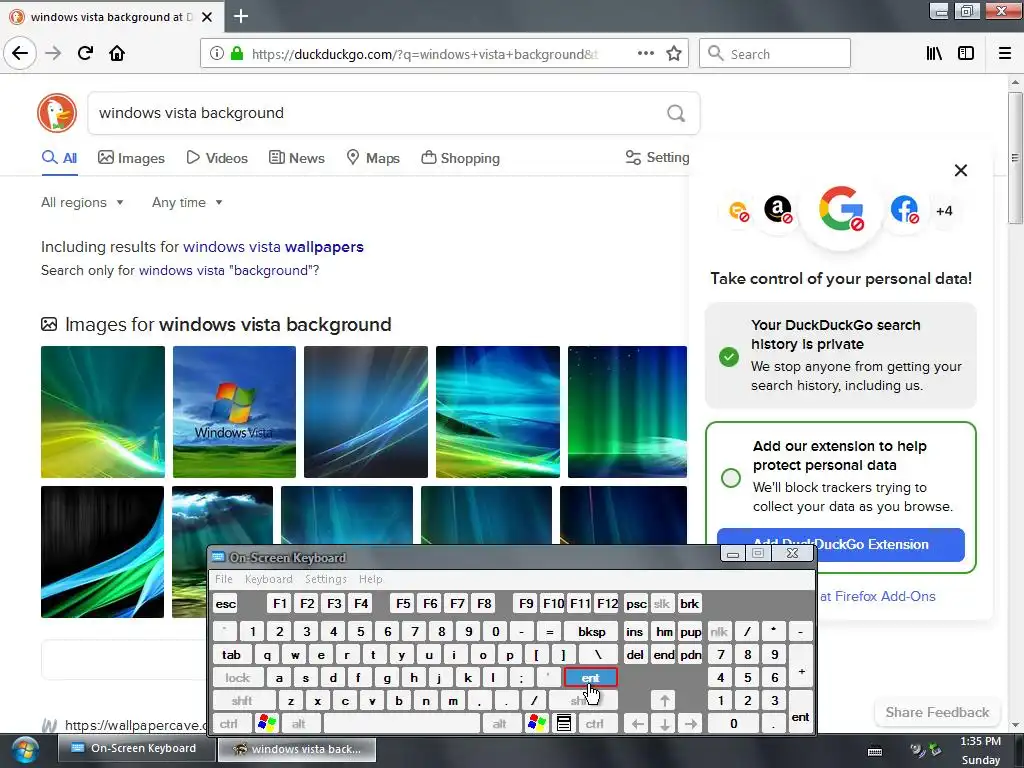Toggle the left shft key on keyboard
The image size is (1024, 768).
pos(242,701)
